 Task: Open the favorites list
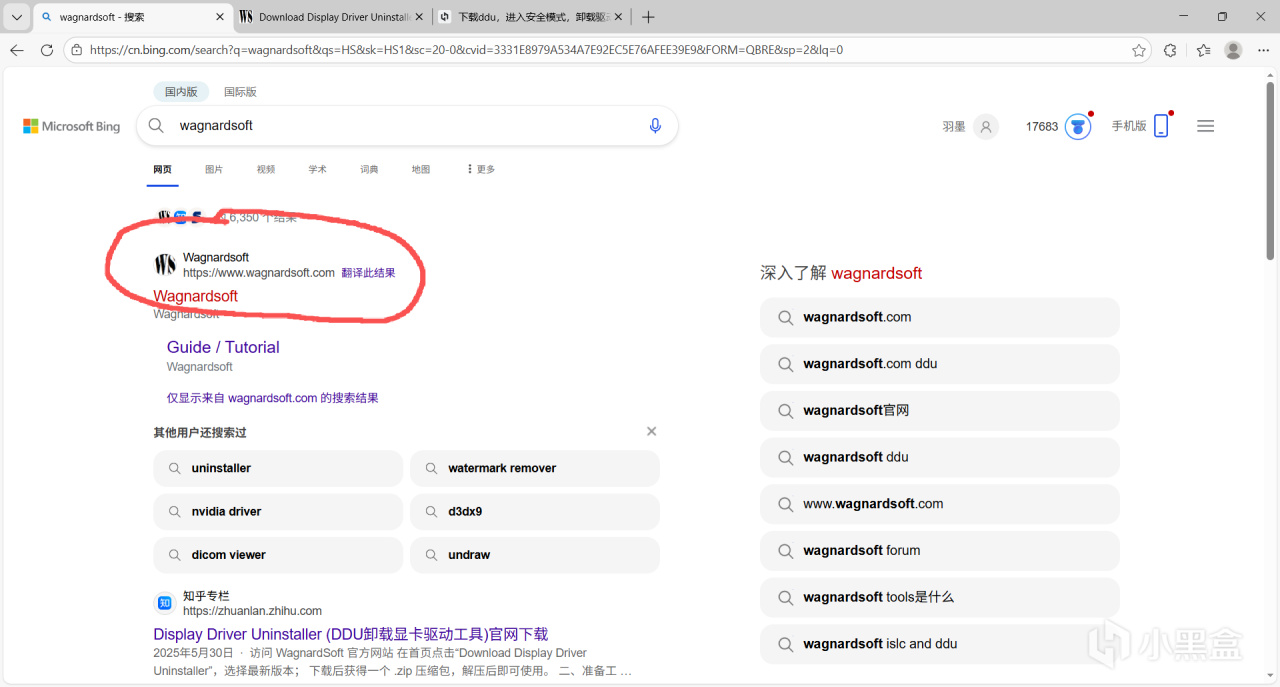tap(1203, 50)
